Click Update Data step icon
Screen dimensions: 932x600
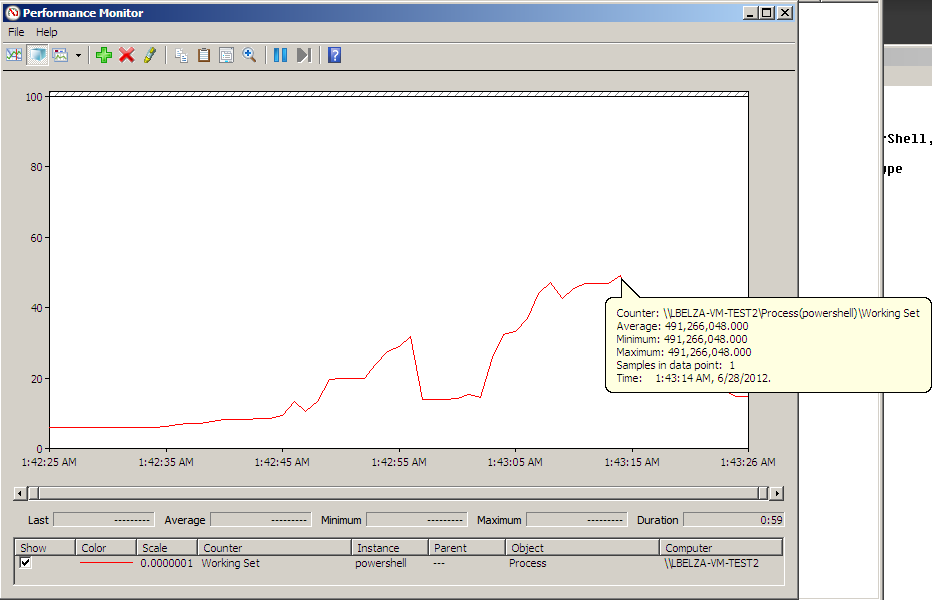[304, 55]
